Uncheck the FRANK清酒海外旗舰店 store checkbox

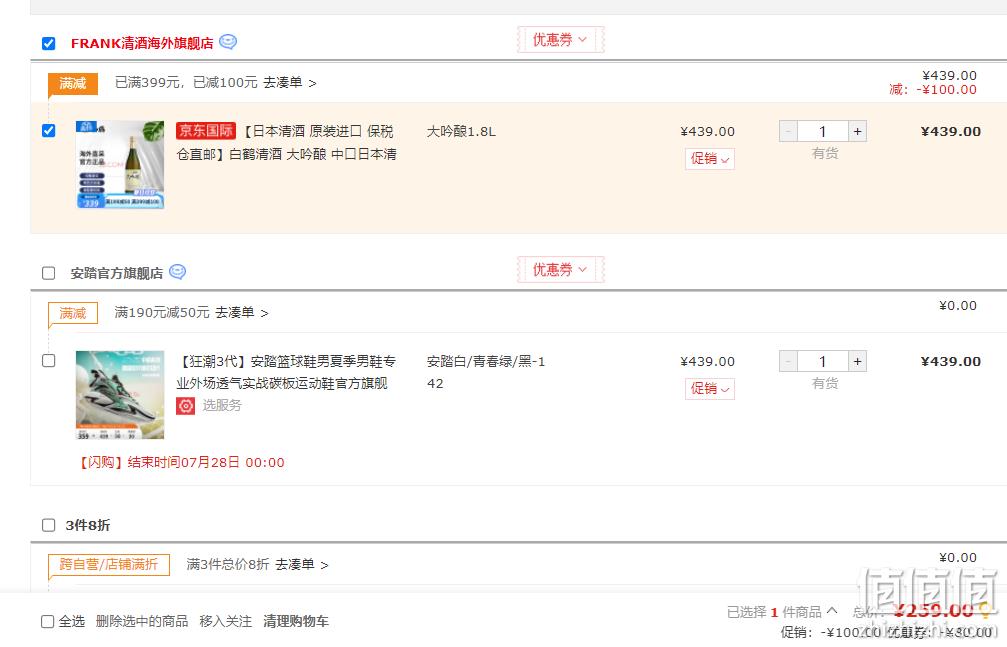[48, 43]
